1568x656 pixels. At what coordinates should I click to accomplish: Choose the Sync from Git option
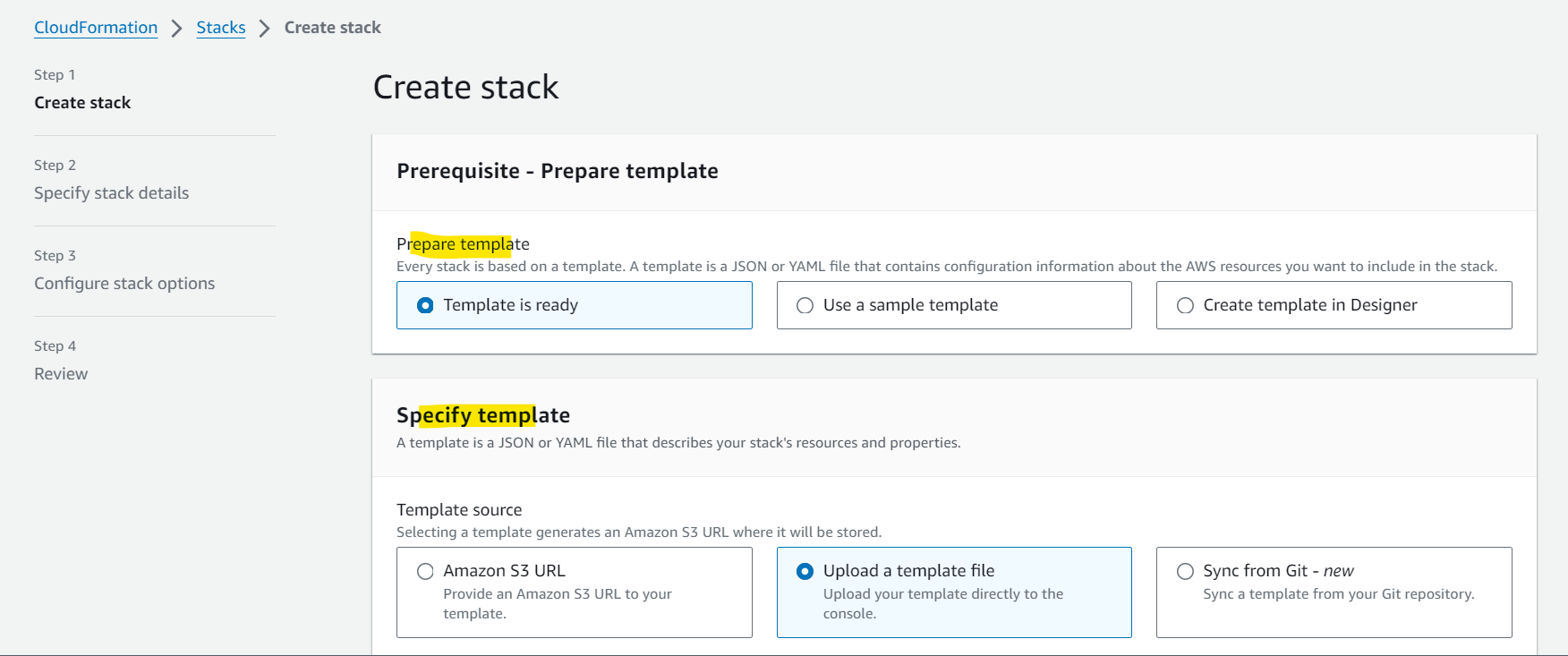point(1334,592)
